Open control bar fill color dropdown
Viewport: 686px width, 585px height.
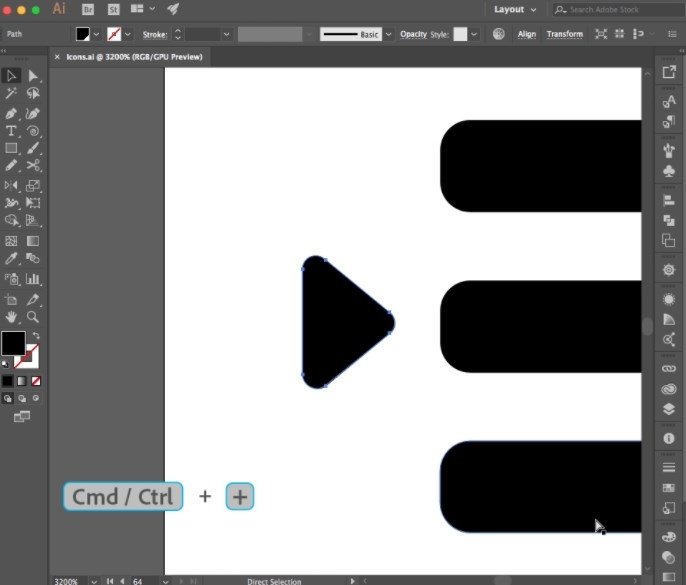(96, 34)
